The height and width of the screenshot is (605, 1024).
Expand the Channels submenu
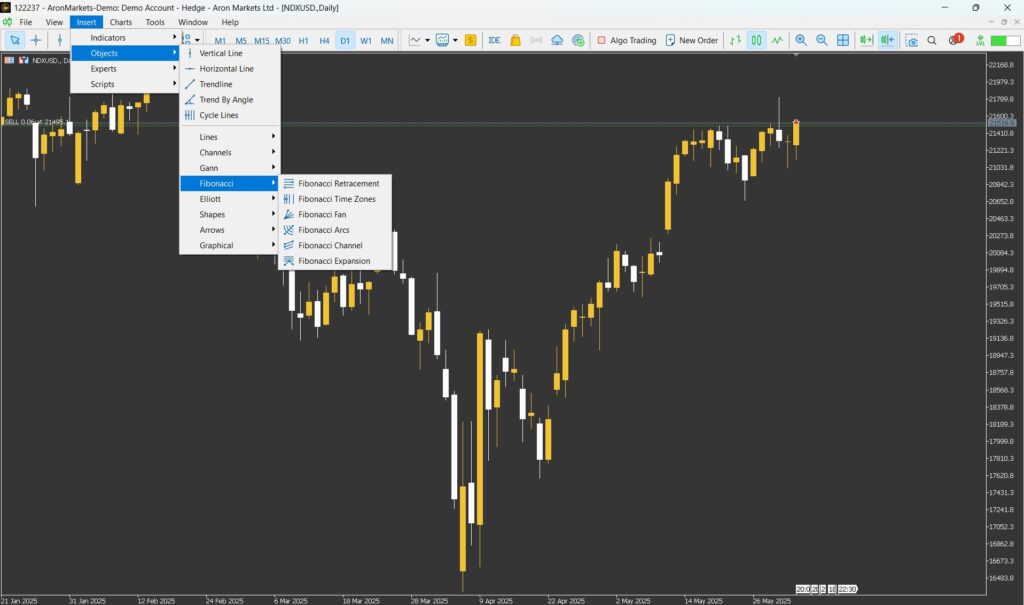pyautogui.click(x=229, y=153)
